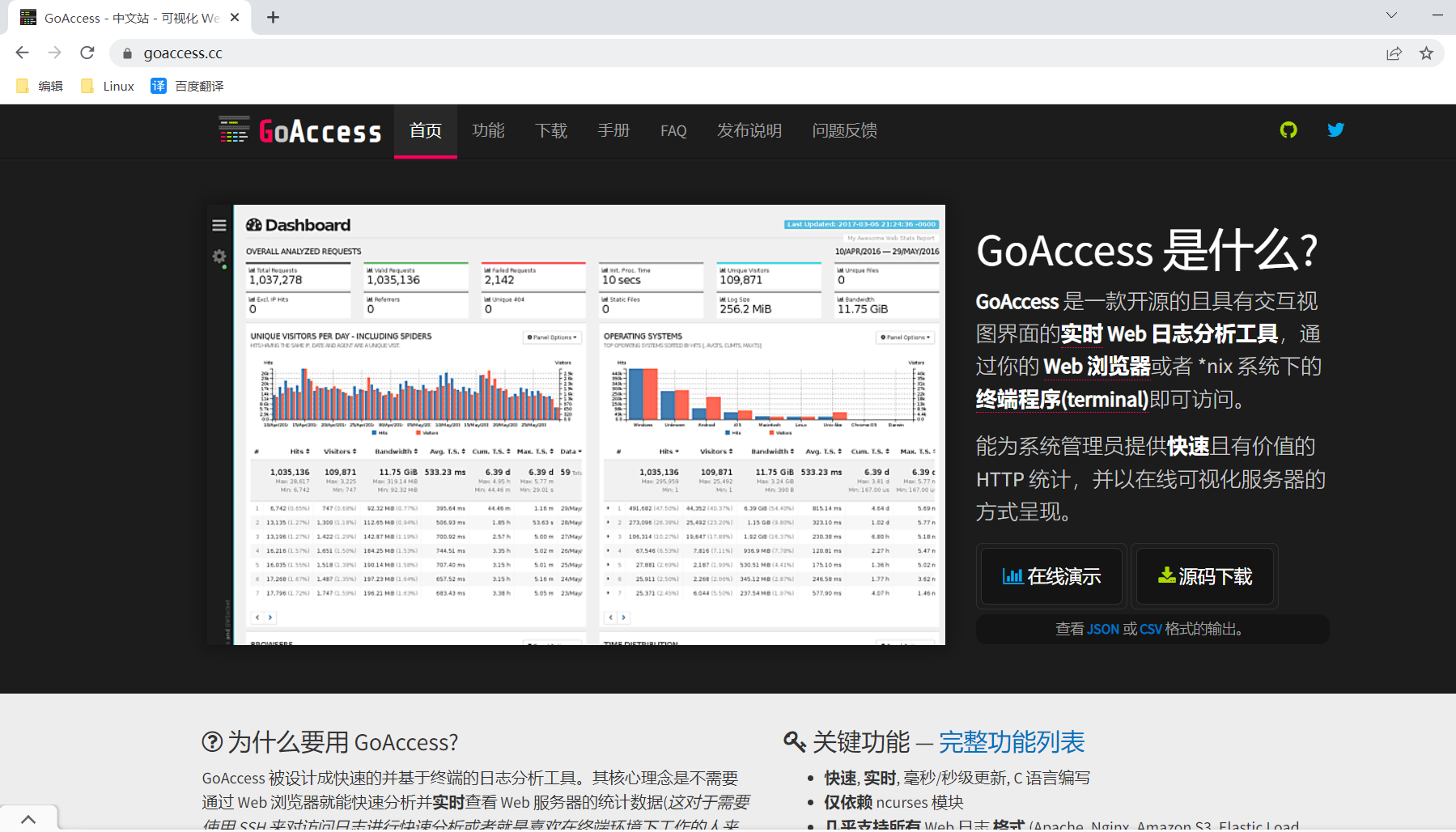This screenshot has width=1456, height=832.
Task: Bookmark the page with the star icon
Action: pyautogui.click(x=1428, y=53)
